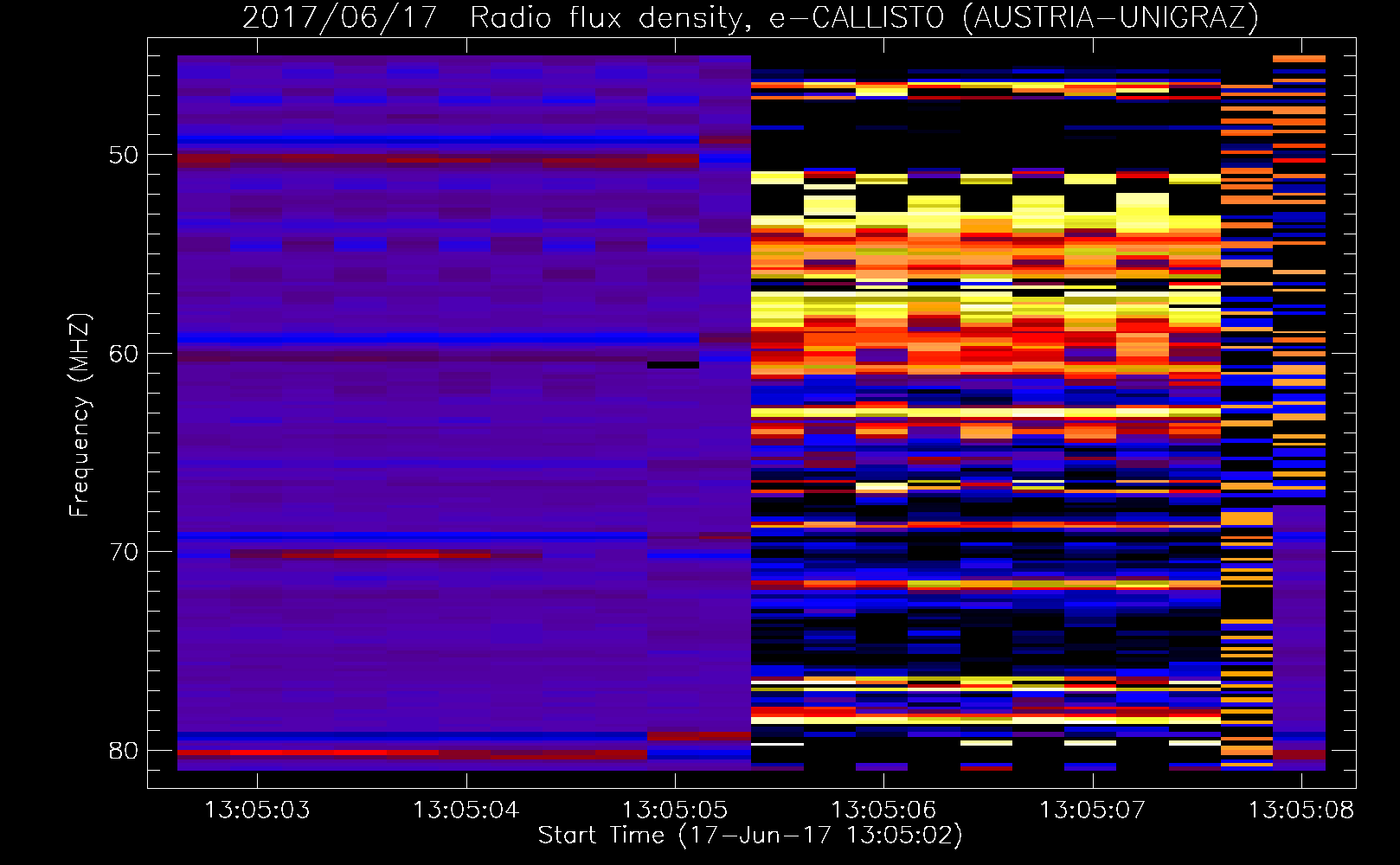
Task: Click the 13:05:06 time tick label
Action: (883, 811)
